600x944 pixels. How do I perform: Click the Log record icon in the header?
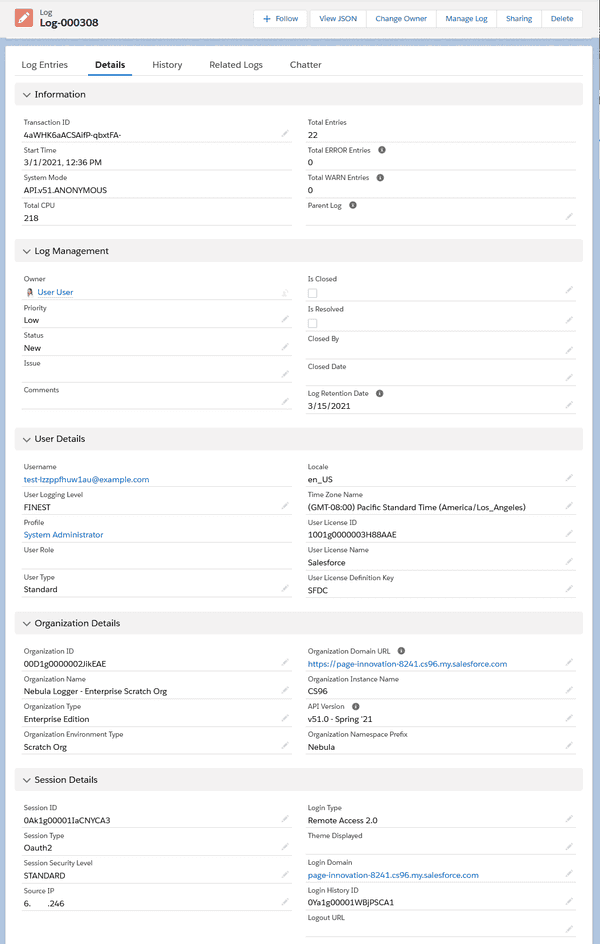click(25, 18)
